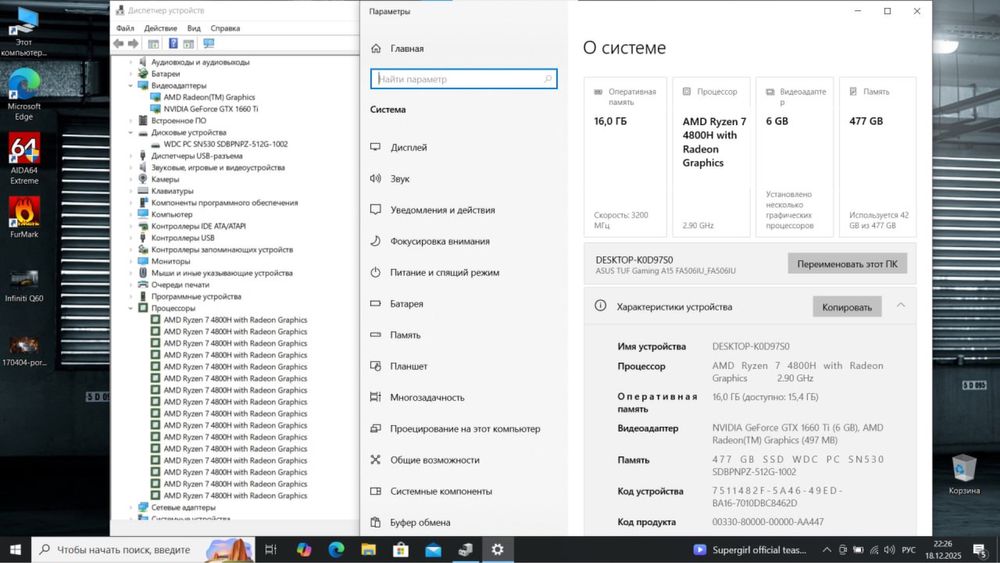The image size is (1000, 563).
Task: Switch to Device Manager taskbar icon
Action: point(465,550)
